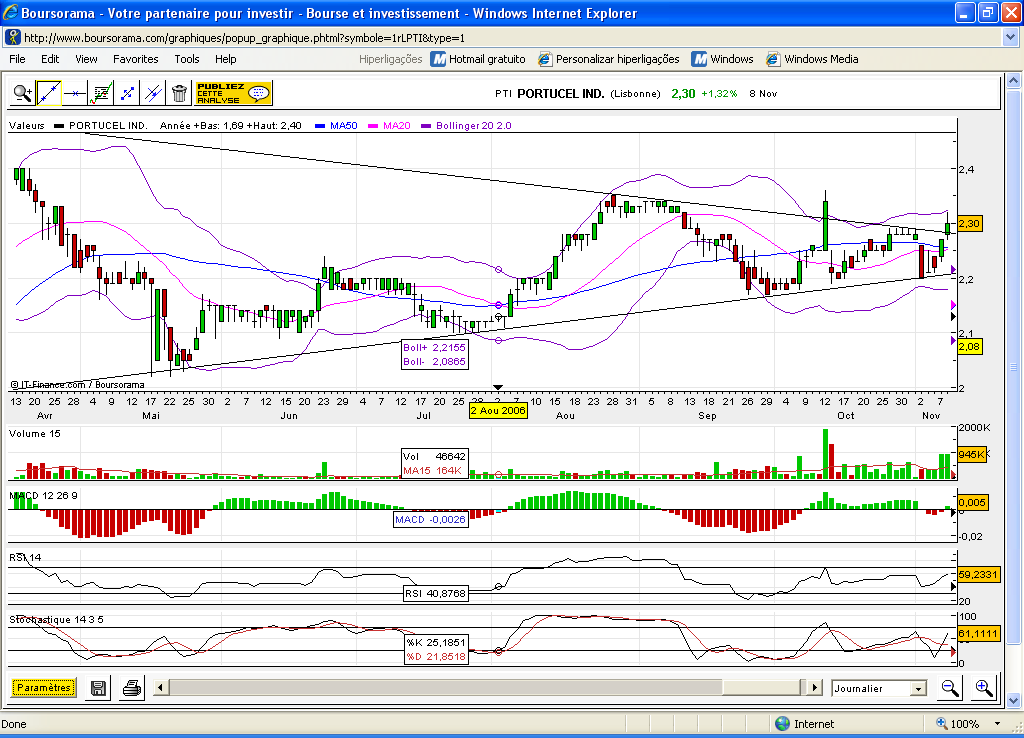Screen dimensions: 1024x738
Task: Click the 59,2331 RSI value label
Action: [978, 574]
